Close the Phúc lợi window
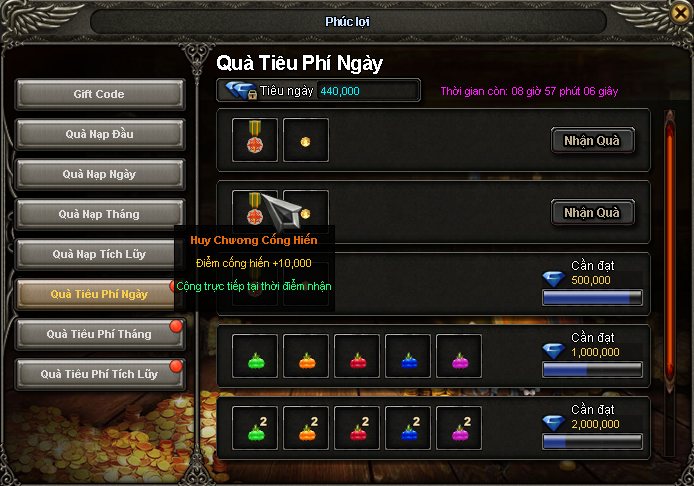The image size is (694, 486). pos(681,13)
